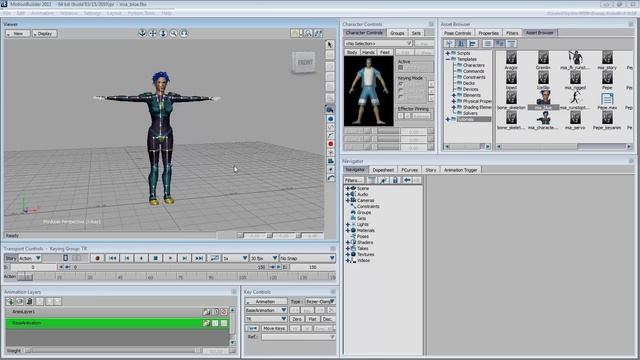
Task: Click the magnifier zoom icon above the viewer
Action: 173,33
